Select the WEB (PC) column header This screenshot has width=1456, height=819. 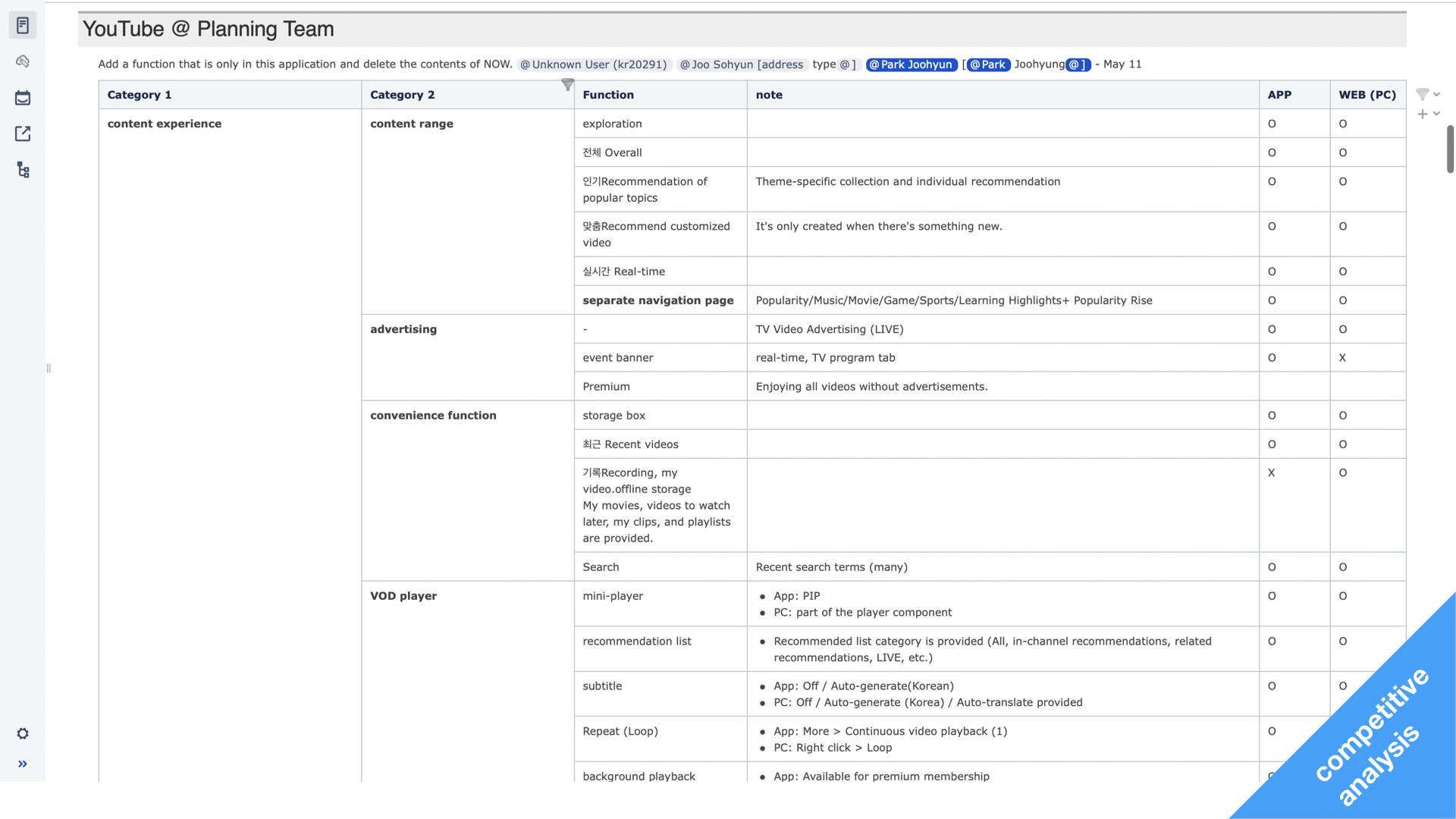(x=1367, y=95)
